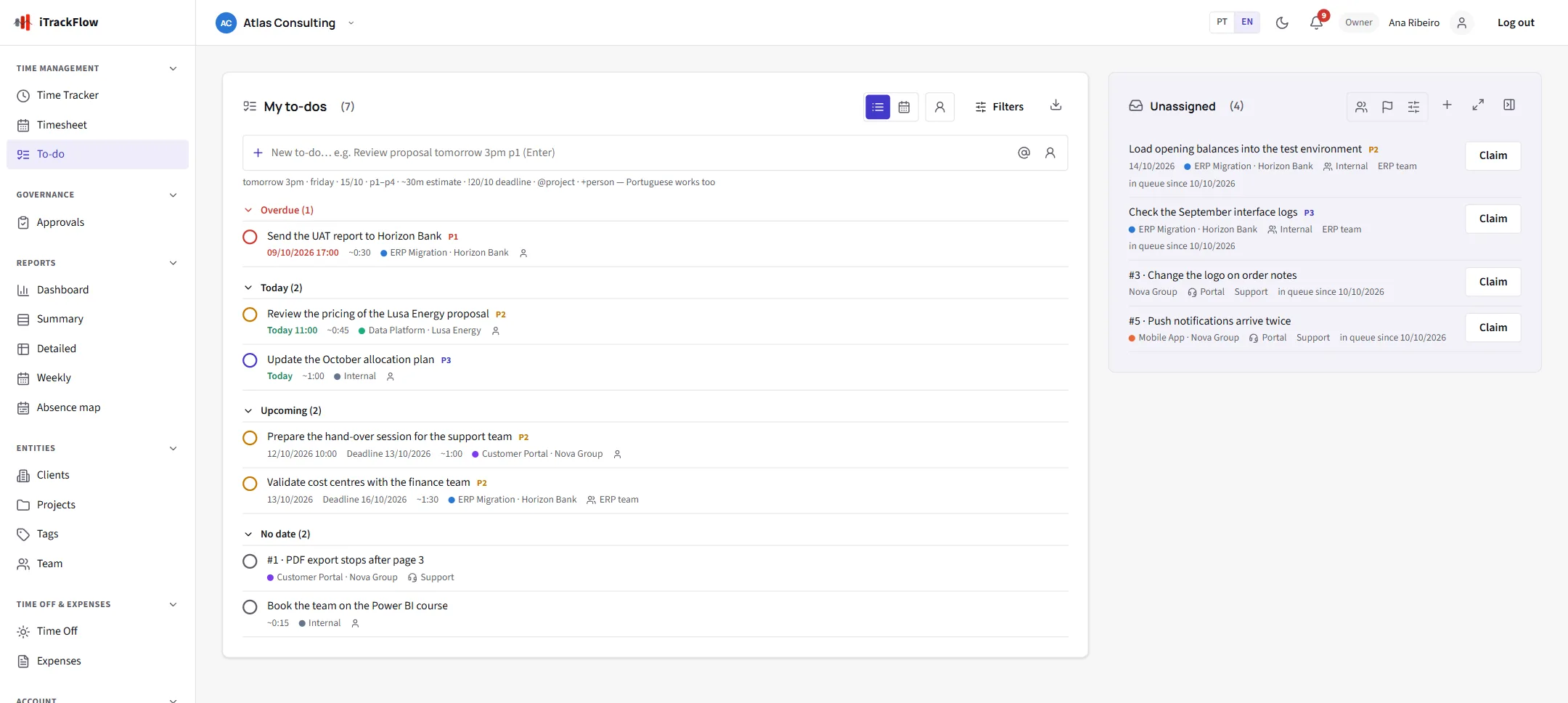
Task: Open the user profile icon next to Ana Ribeiro
Action: (x=1461, y=23)
